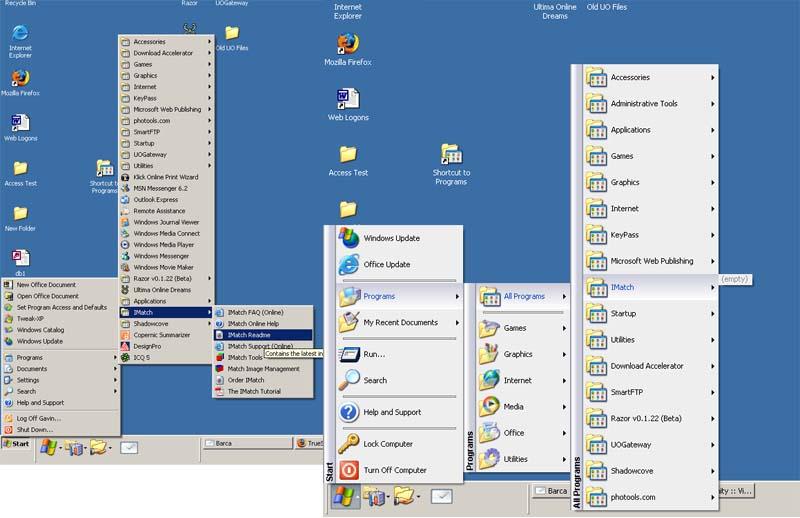
Task: Open Windows Catalog entry
Action: [60, 330]
